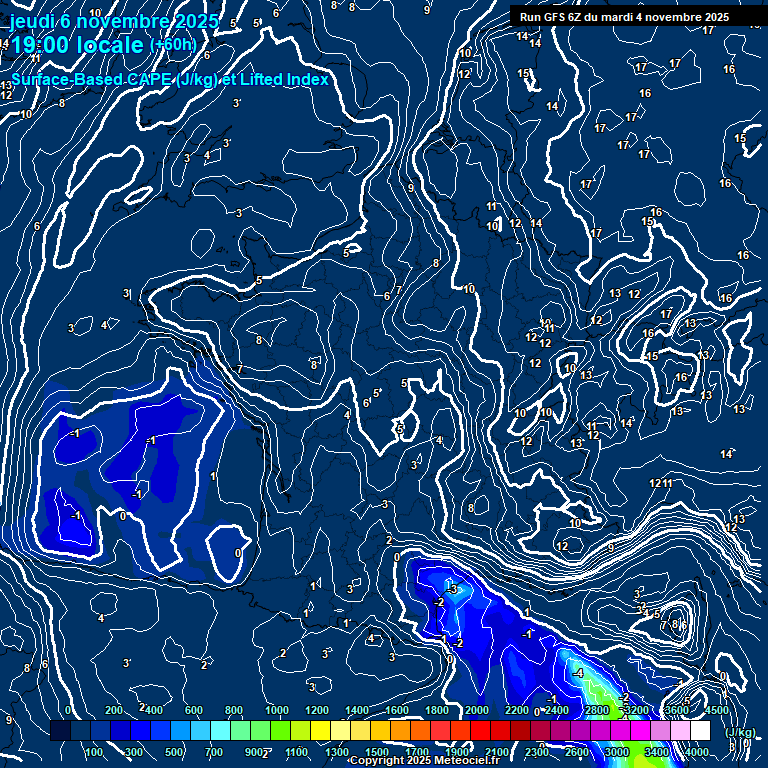Click the 'Copyright 2025 Meteociel.fr' text
Image resolution: width=768 pixels, height=768 pixels.
(425, 760)
